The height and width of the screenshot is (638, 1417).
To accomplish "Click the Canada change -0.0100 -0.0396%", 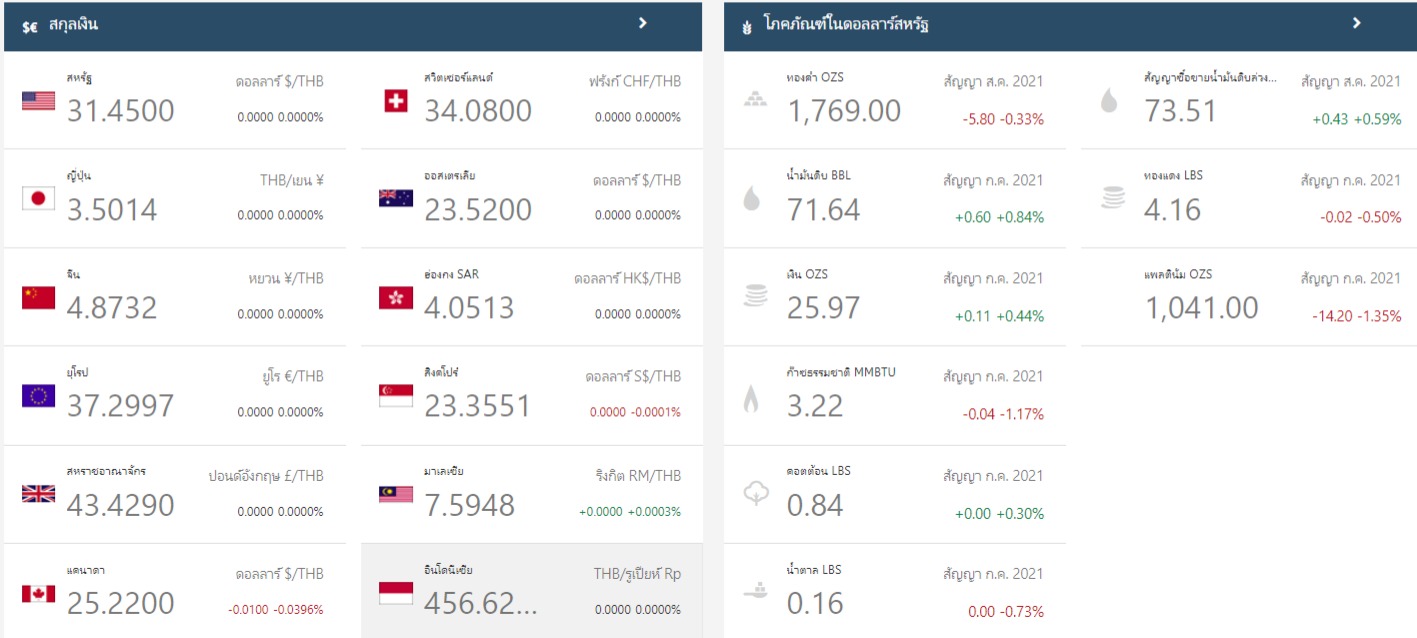I will (275, 609).
